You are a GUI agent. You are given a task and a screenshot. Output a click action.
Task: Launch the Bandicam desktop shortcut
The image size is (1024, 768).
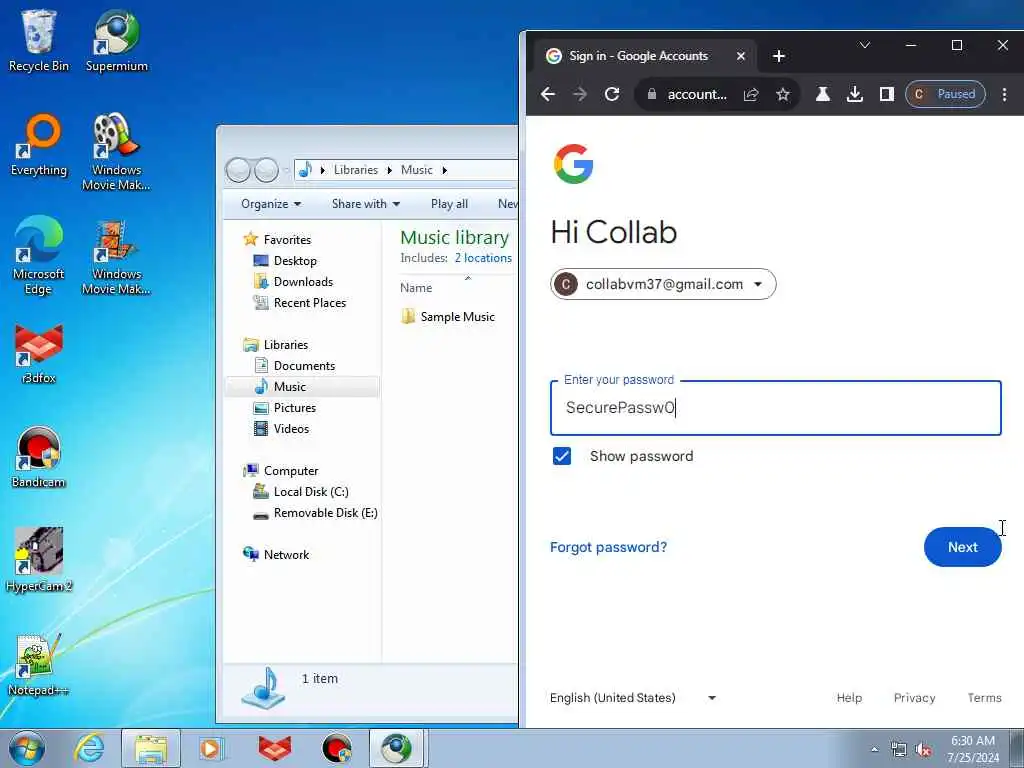pos(39,457)
